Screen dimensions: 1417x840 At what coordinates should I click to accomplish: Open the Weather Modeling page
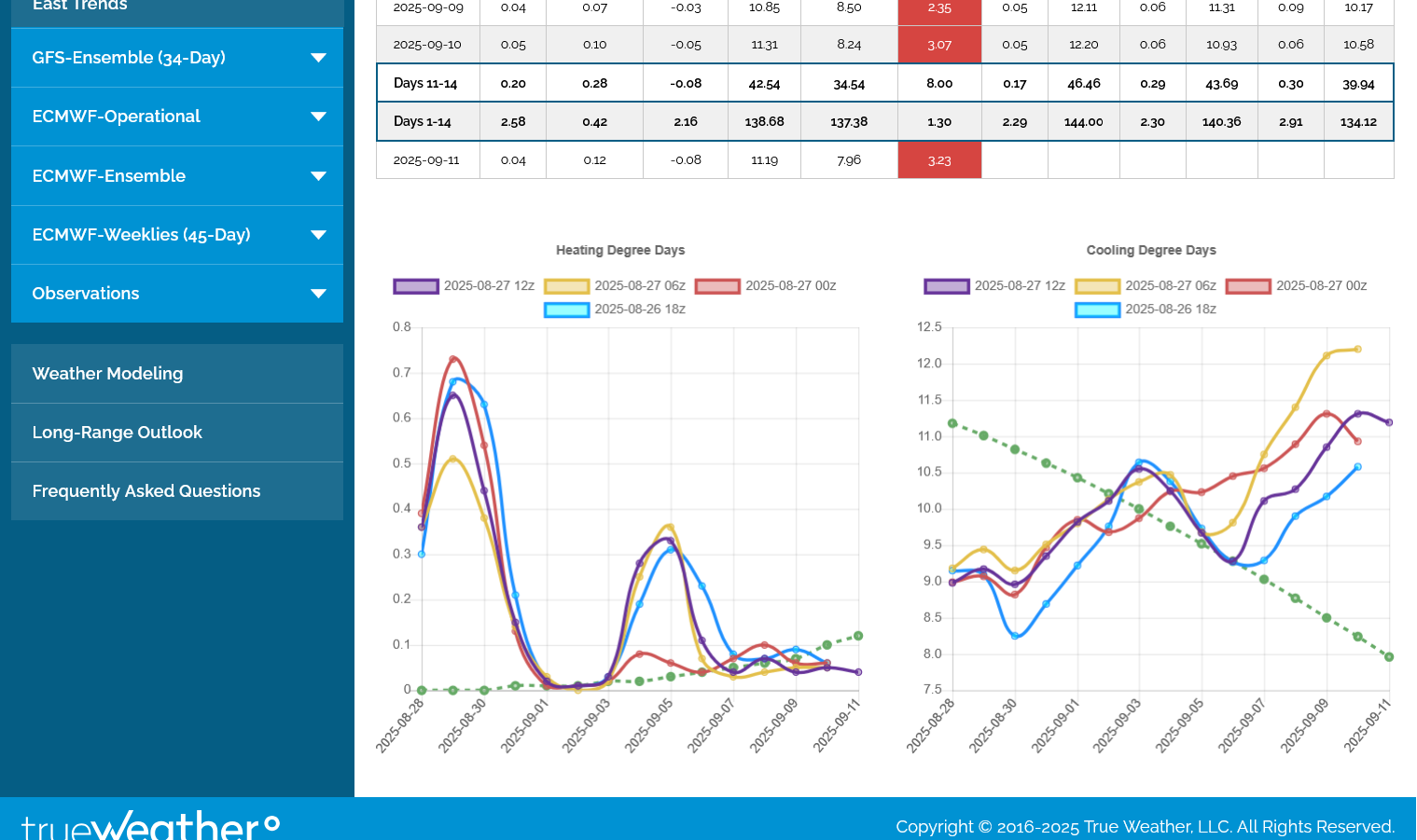point(107,374)
